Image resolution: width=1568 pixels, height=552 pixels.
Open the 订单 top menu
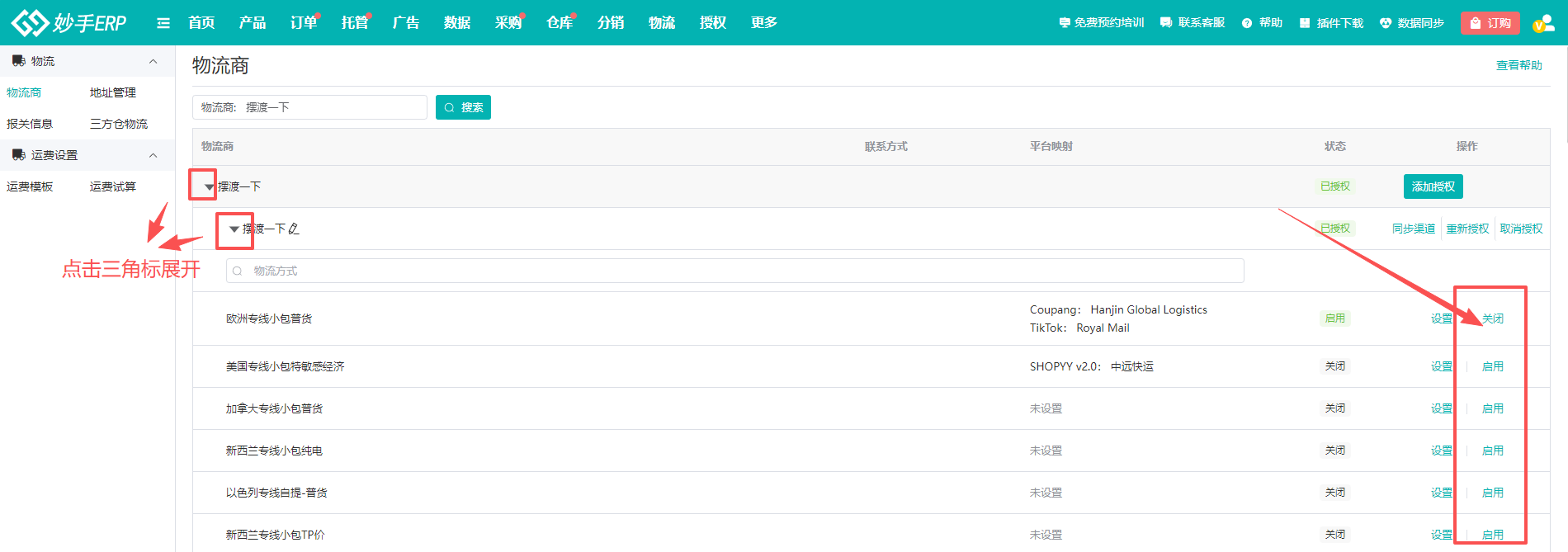[303, 23]
